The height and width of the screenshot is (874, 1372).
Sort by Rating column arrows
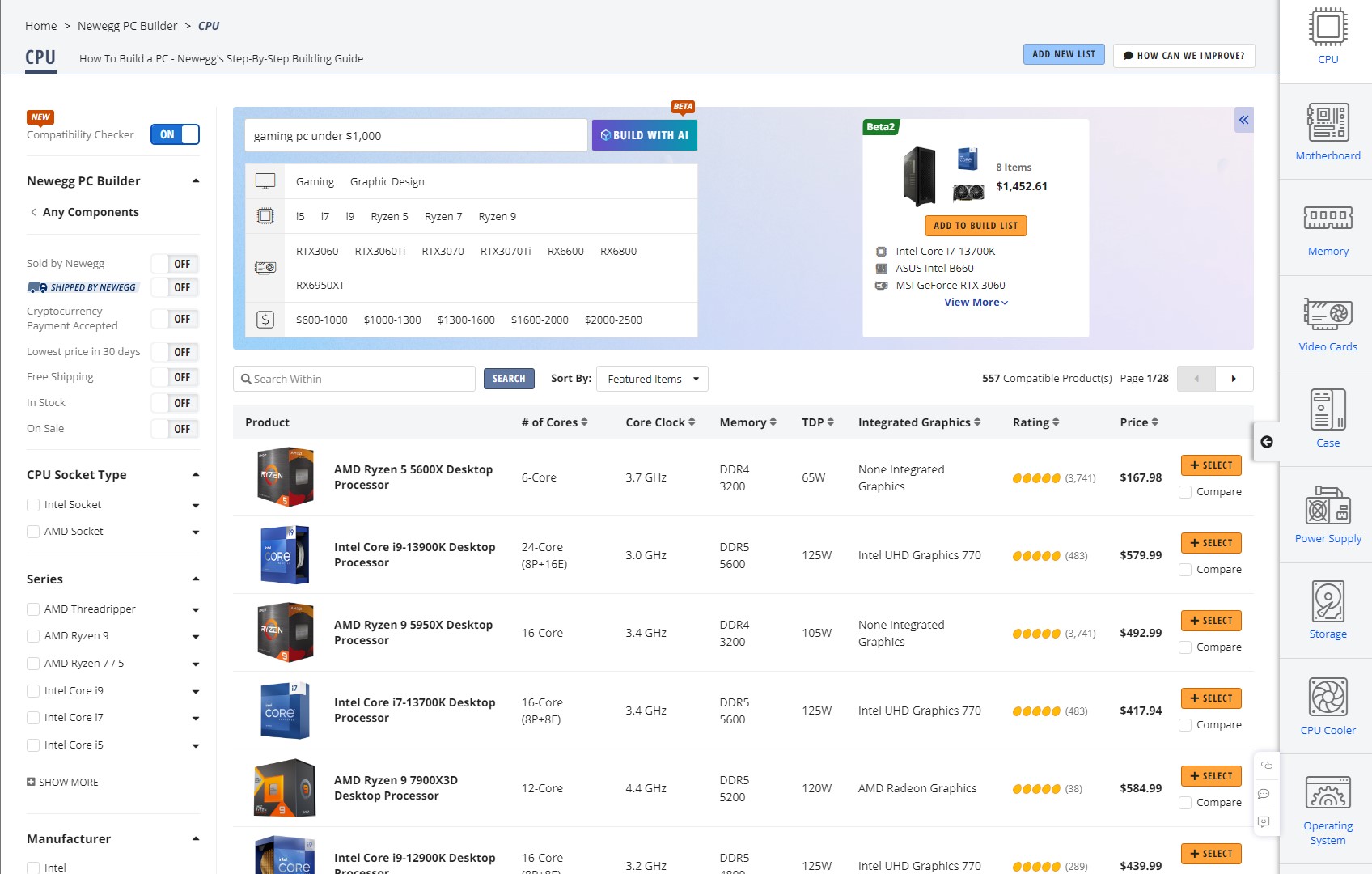tap(1055, 422)
